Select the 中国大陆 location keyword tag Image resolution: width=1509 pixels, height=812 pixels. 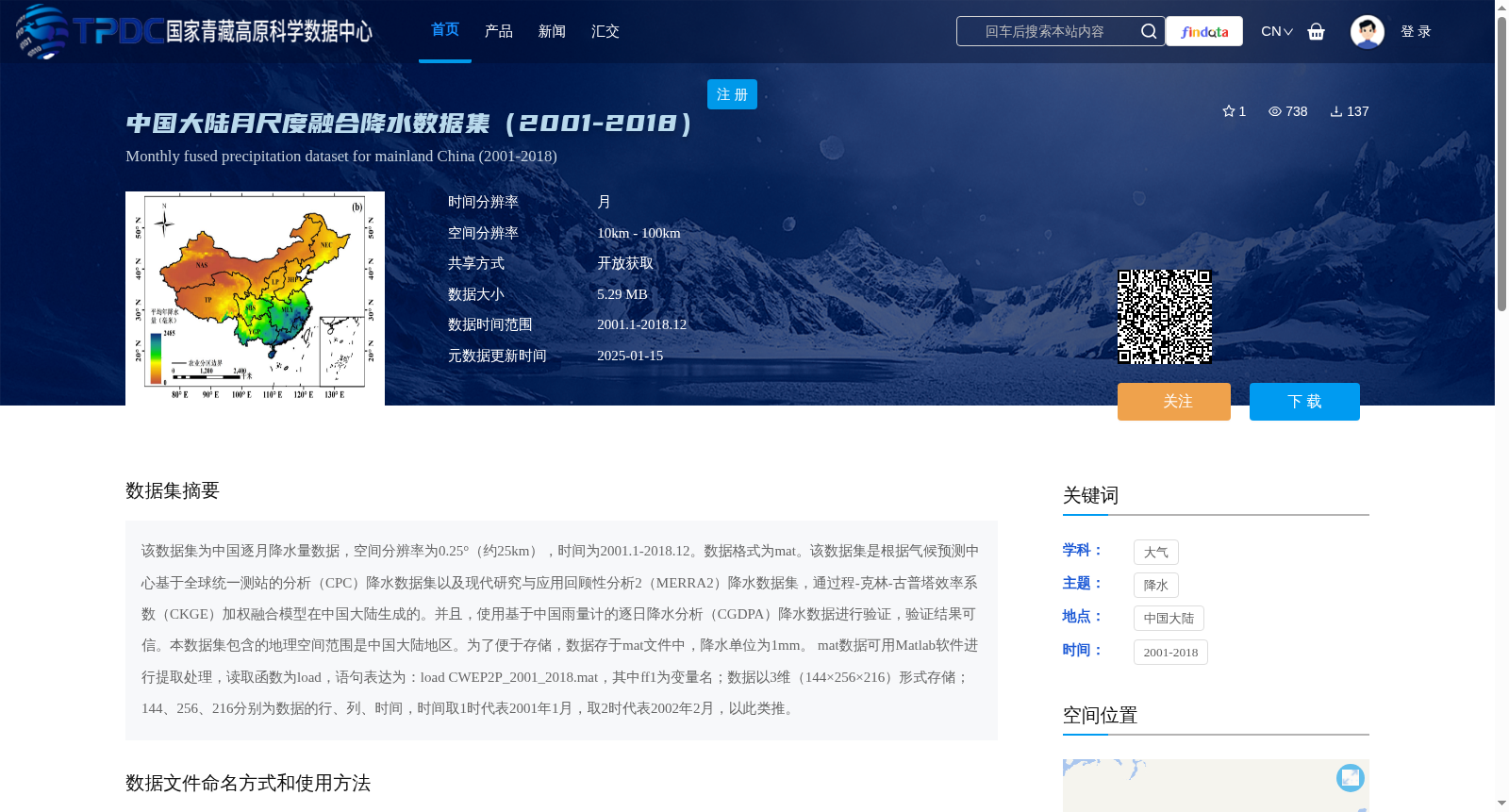(x=1169, y=619)
